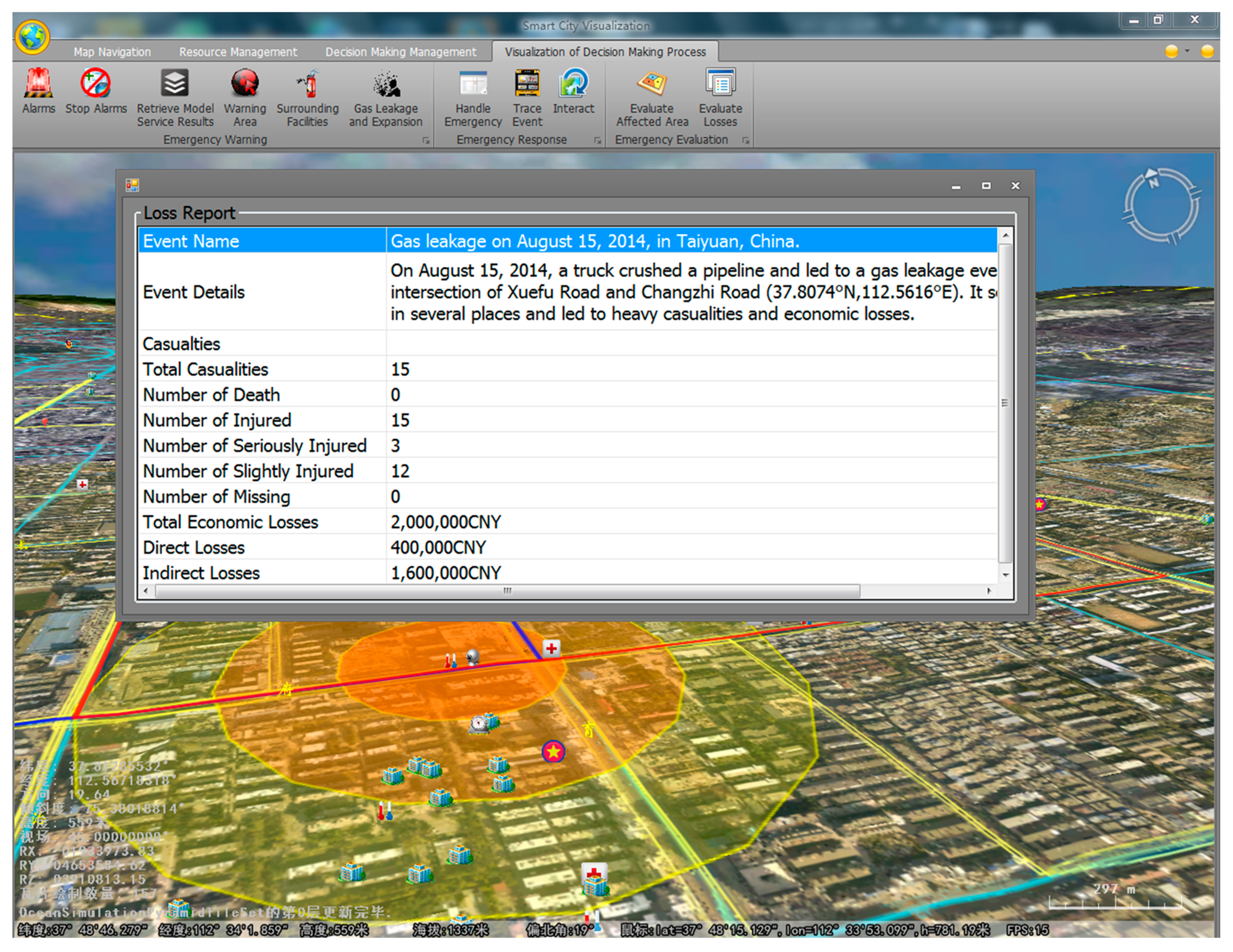Expand the Emergency Warning group launcher
Viewport: 1233px width, 952px height.
click(426, 140)
